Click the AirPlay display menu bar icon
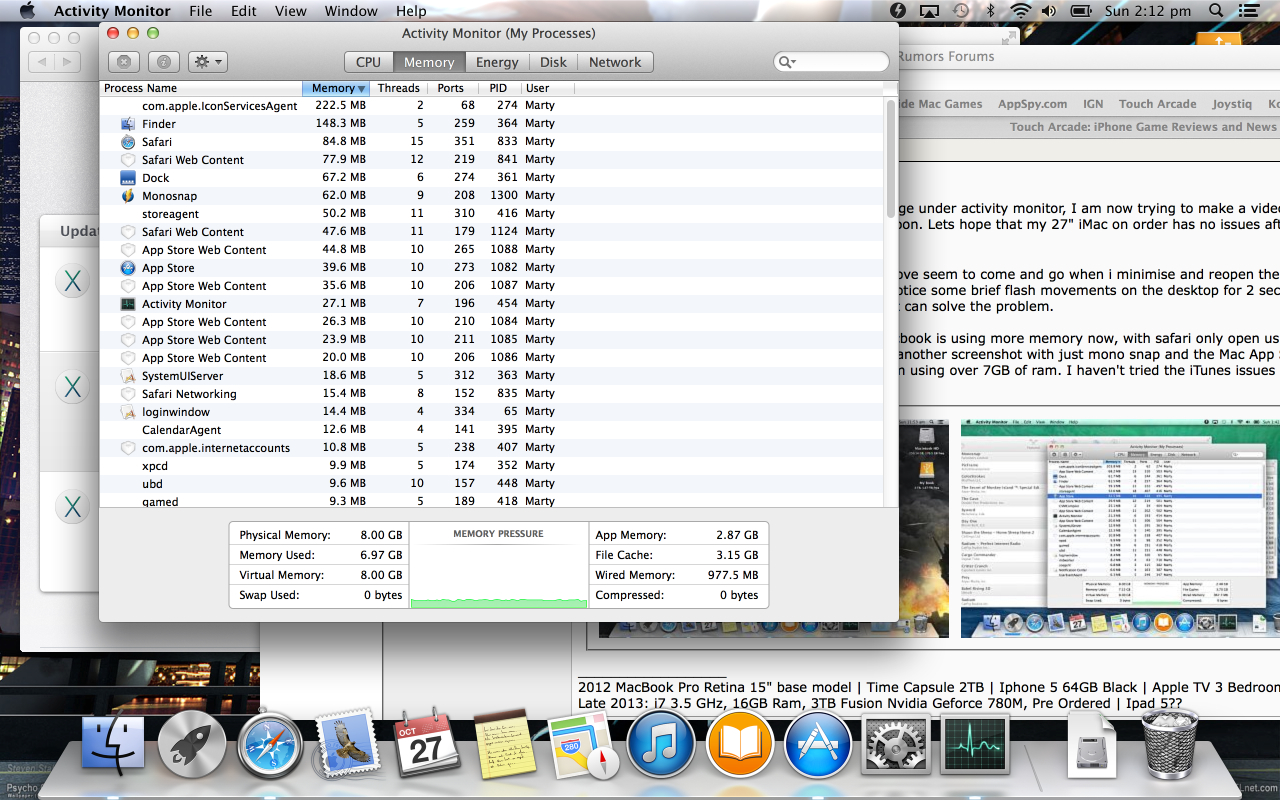Viewport: 1280px width, 800px height. 929,11
